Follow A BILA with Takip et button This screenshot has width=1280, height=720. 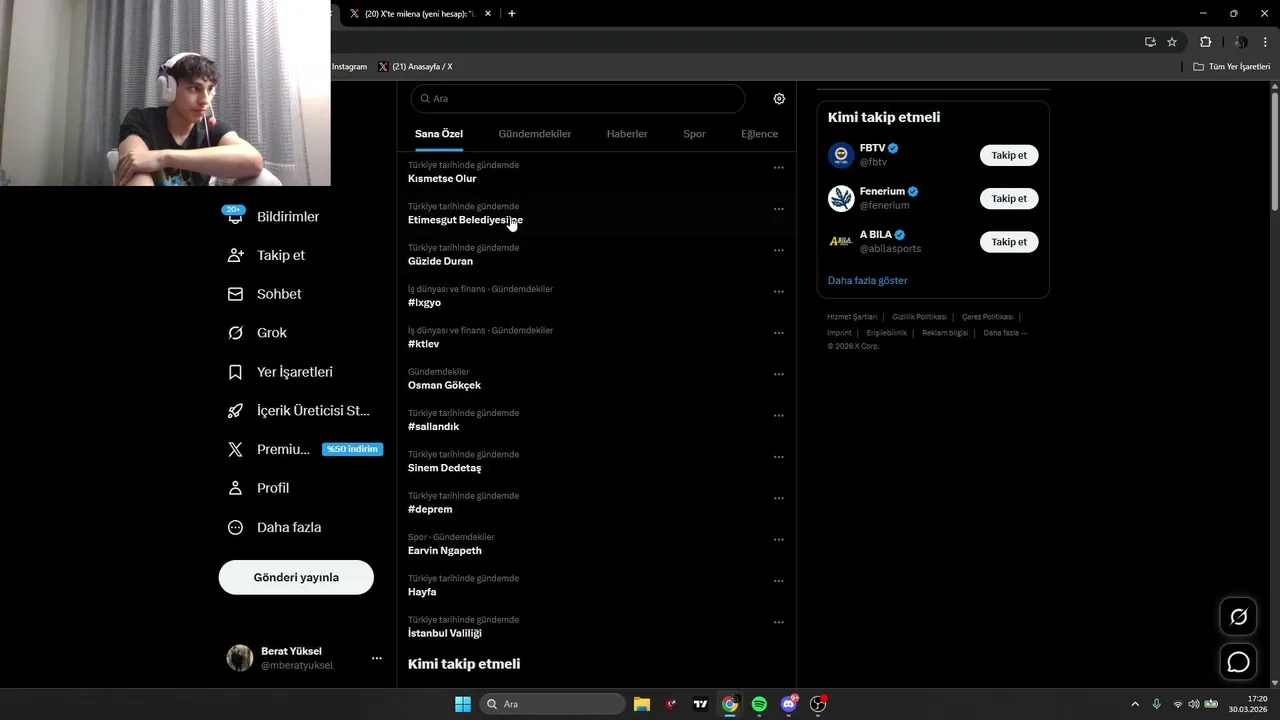[1009, 241]
